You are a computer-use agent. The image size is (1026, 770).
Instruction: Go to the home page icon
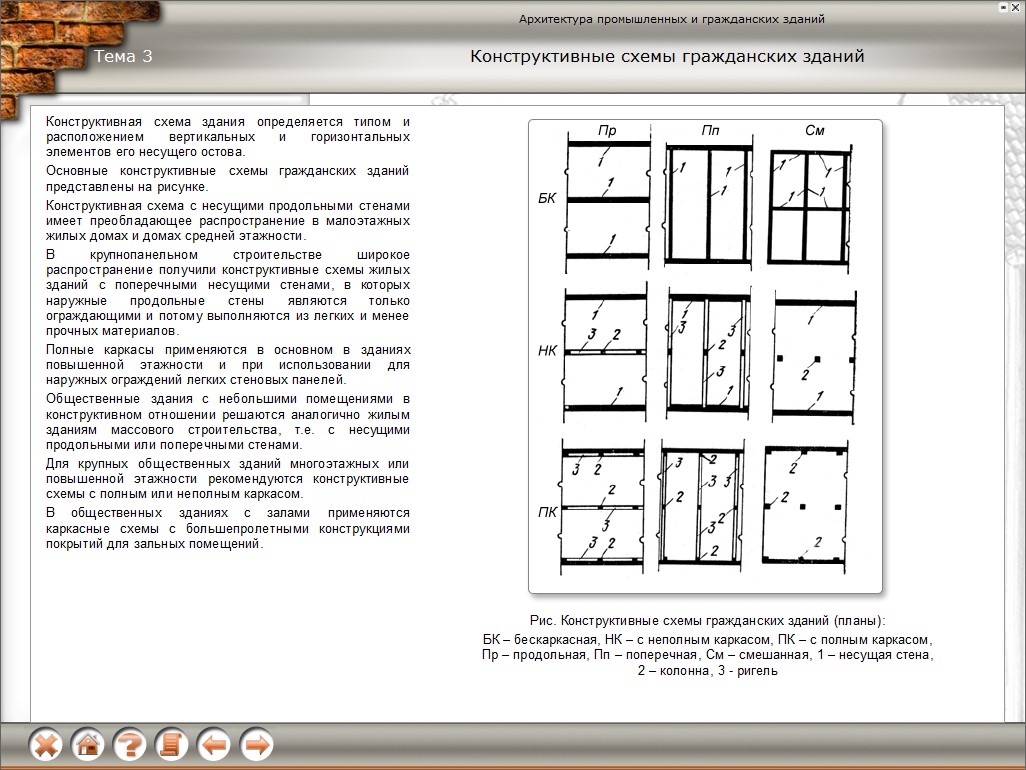(88, 745)
